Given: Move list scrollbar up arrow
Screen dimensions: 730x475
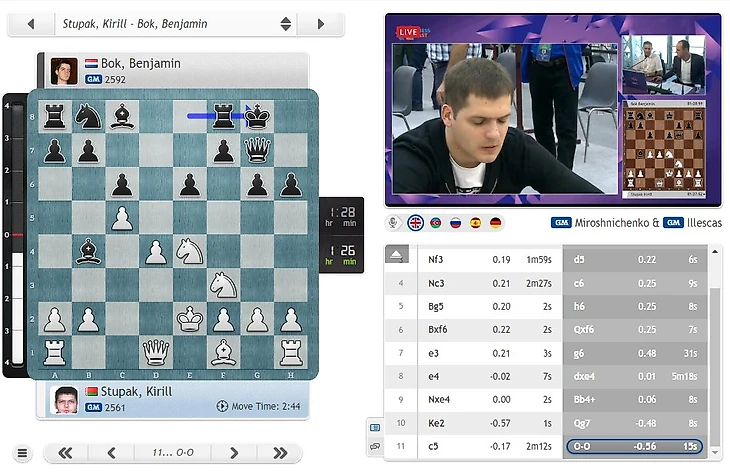Looking at the screenshot, I should 715,252.
